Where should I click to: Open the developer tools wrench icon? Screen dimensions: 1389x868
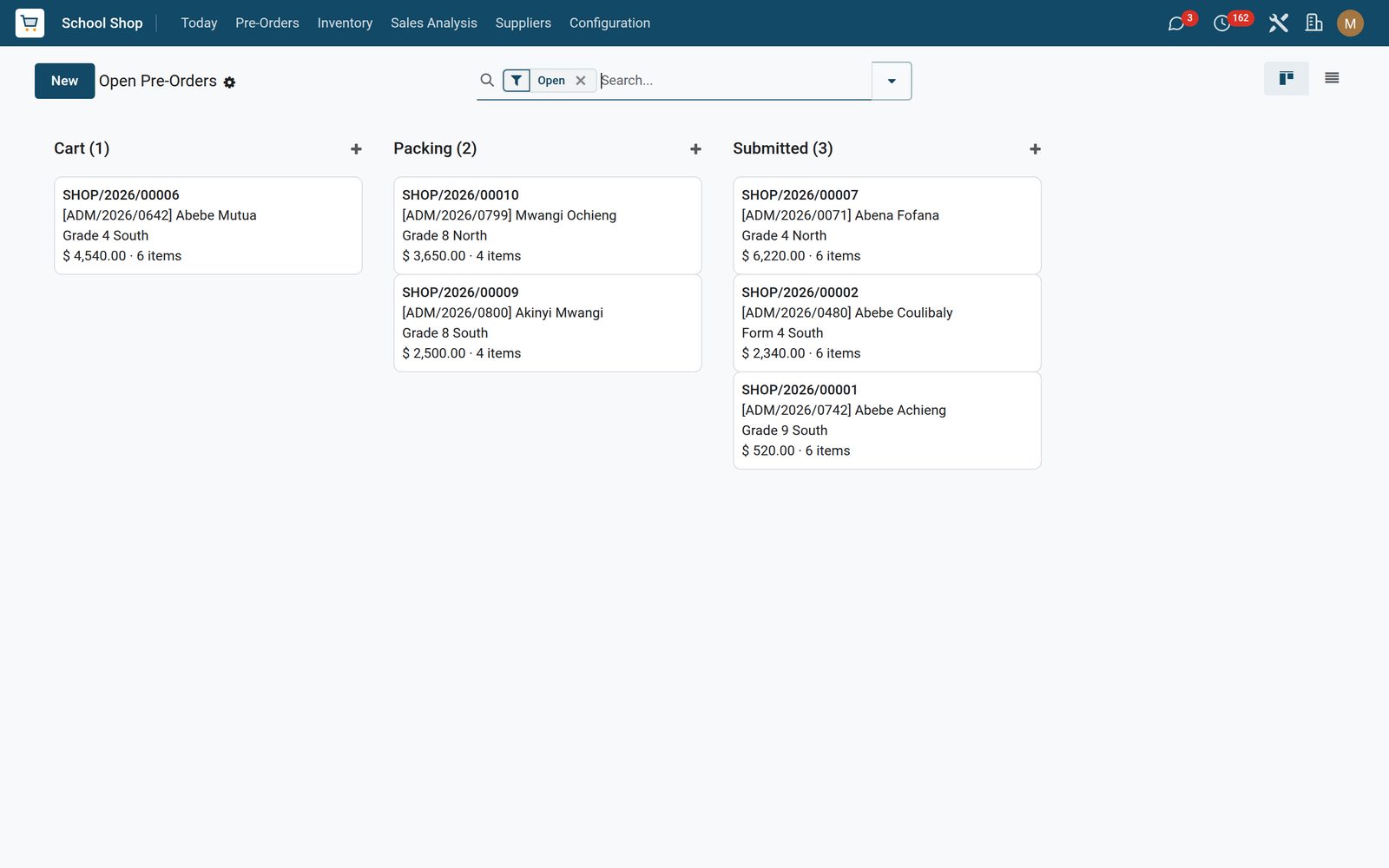click(1278, 23)
